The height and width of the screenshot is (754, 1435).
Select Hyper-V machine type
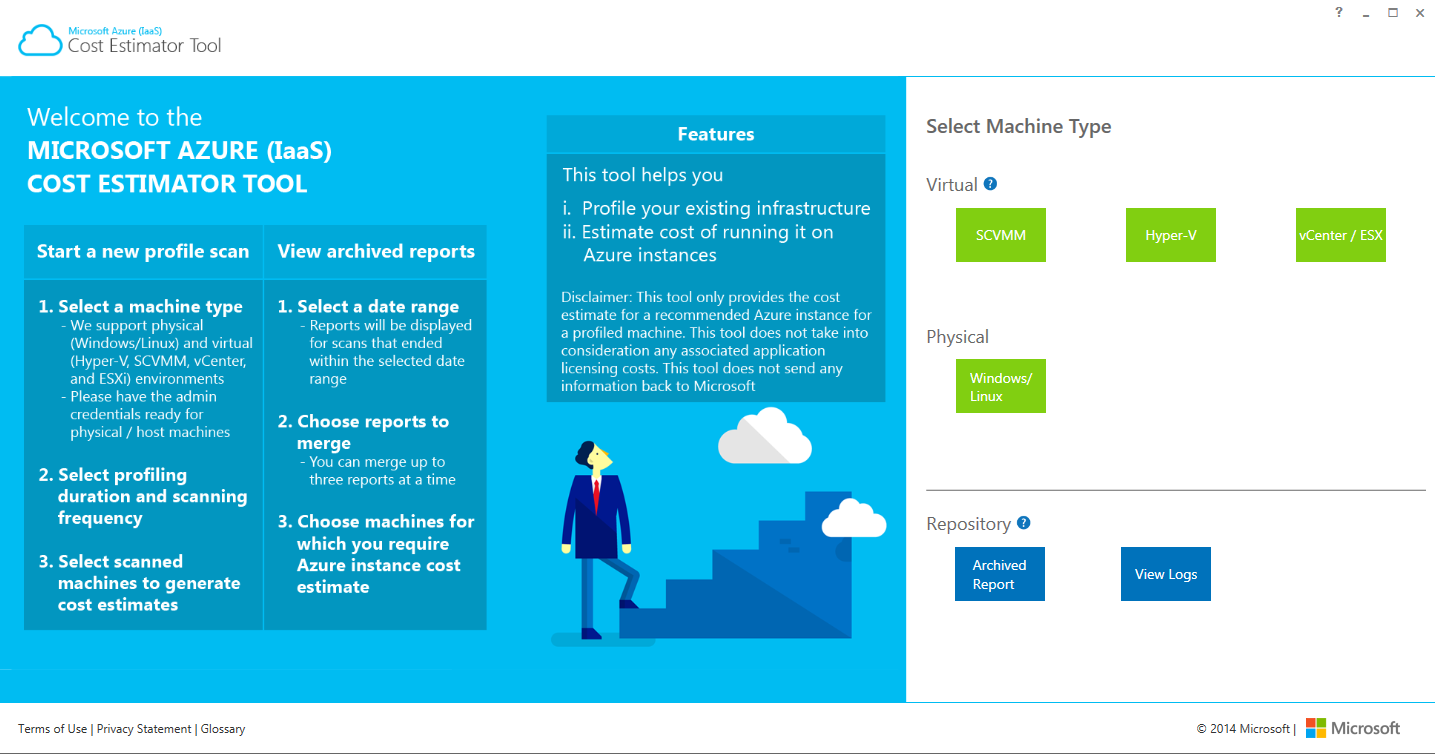[1171, 235]
